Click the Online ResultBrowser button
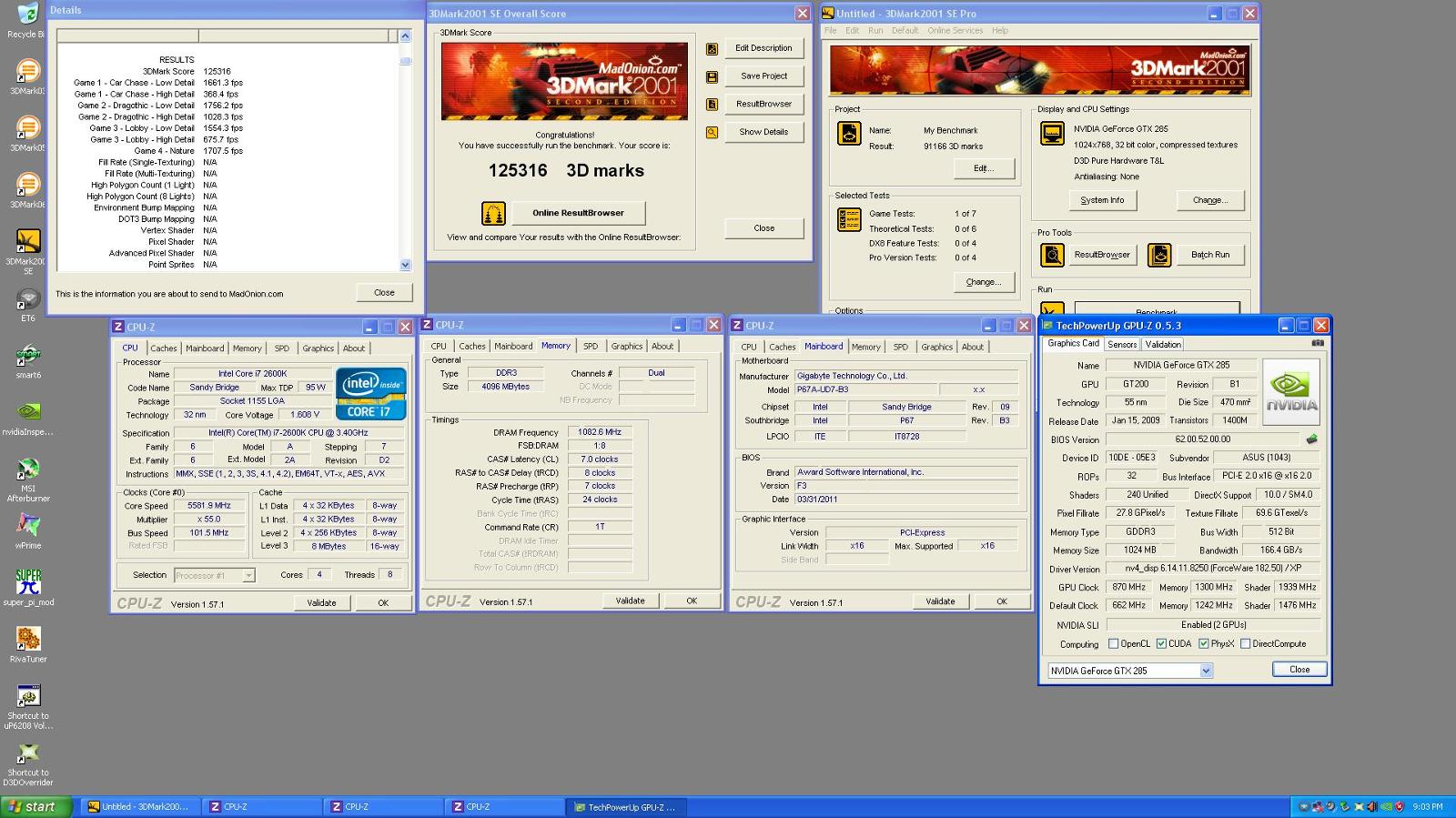 click(578, 213)
